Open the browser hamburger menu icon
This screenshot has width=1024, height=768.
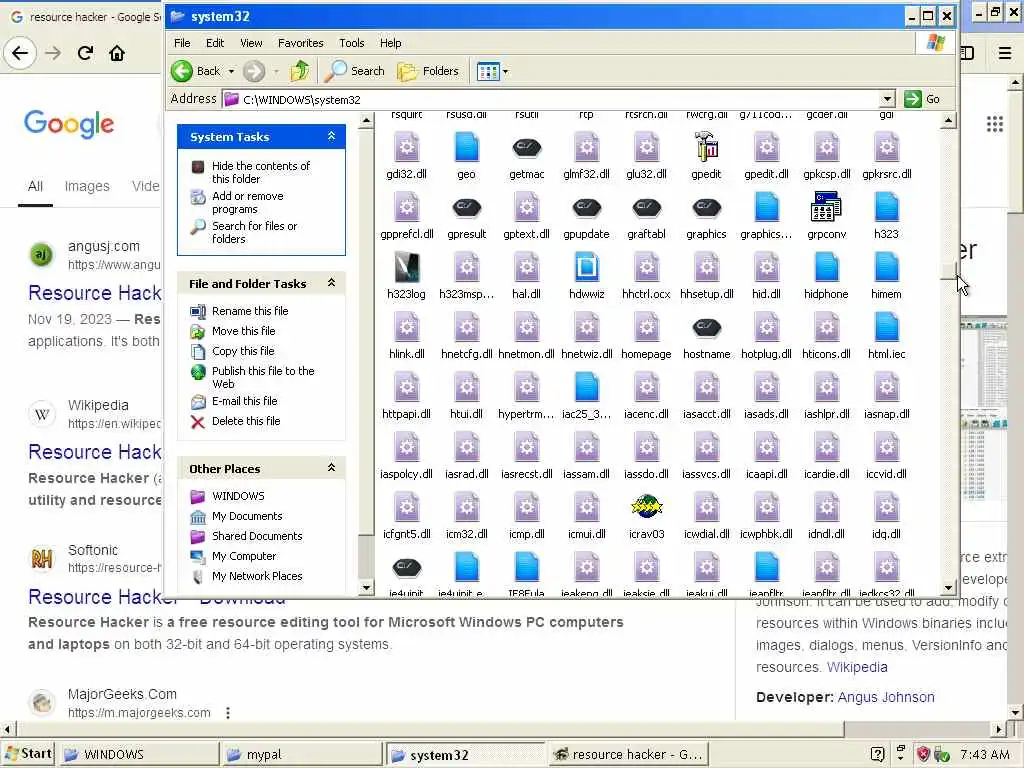(1005, 53)
